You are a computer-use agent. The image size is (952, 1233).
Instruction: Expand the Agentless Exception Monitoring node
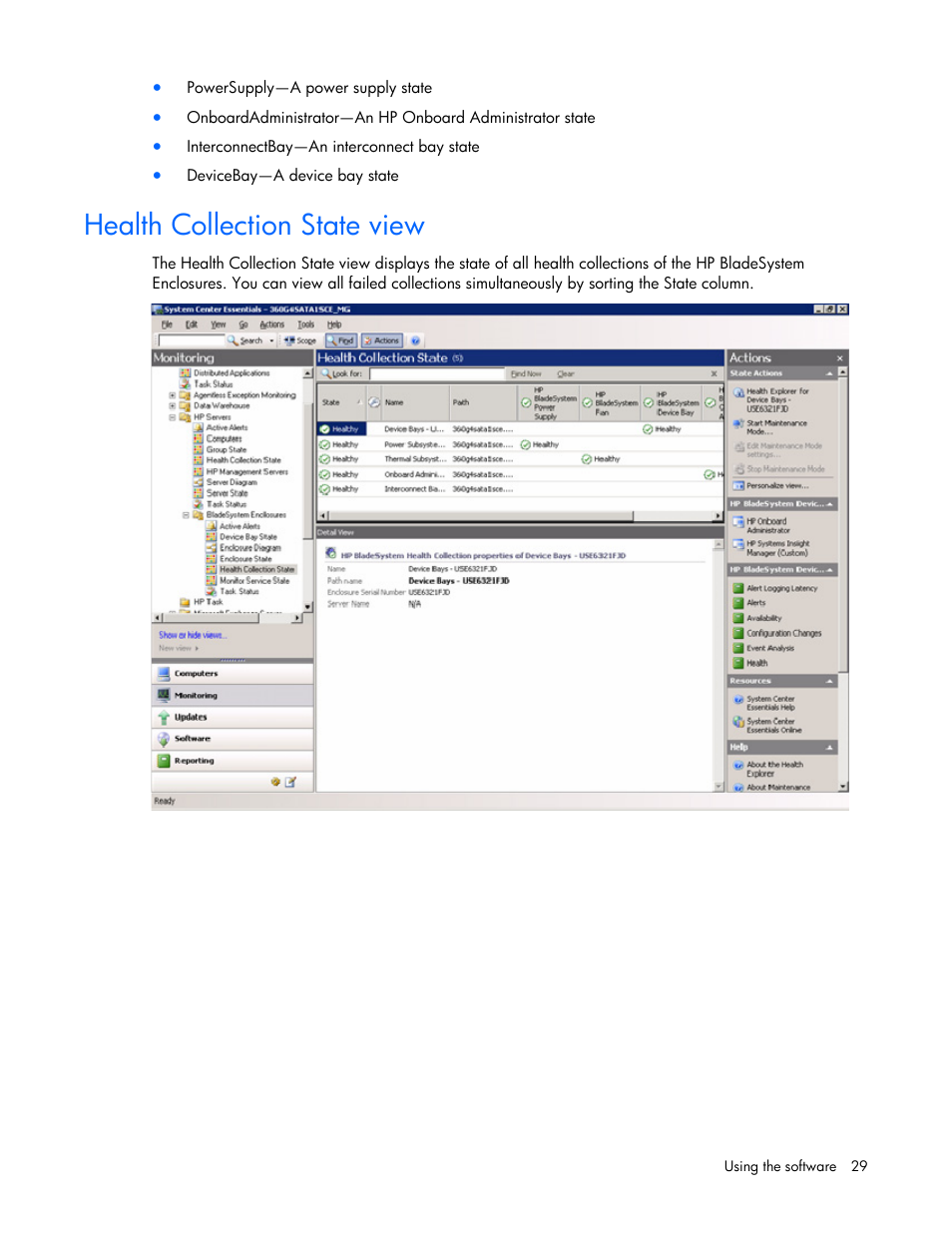tap(173, 395)
